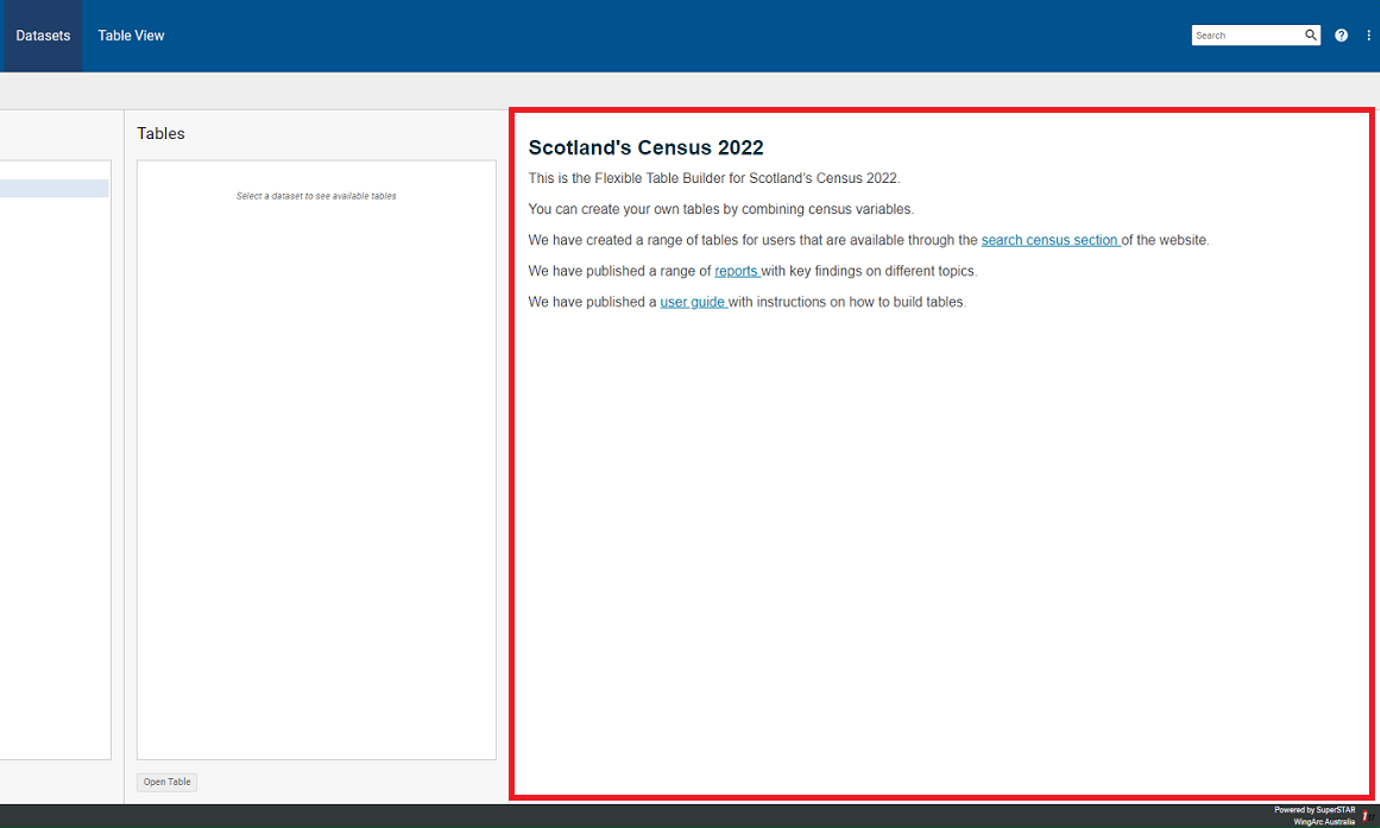Open the "reports" hyperlink
This screenshot has width=1380, height=828.
point(736,271)
